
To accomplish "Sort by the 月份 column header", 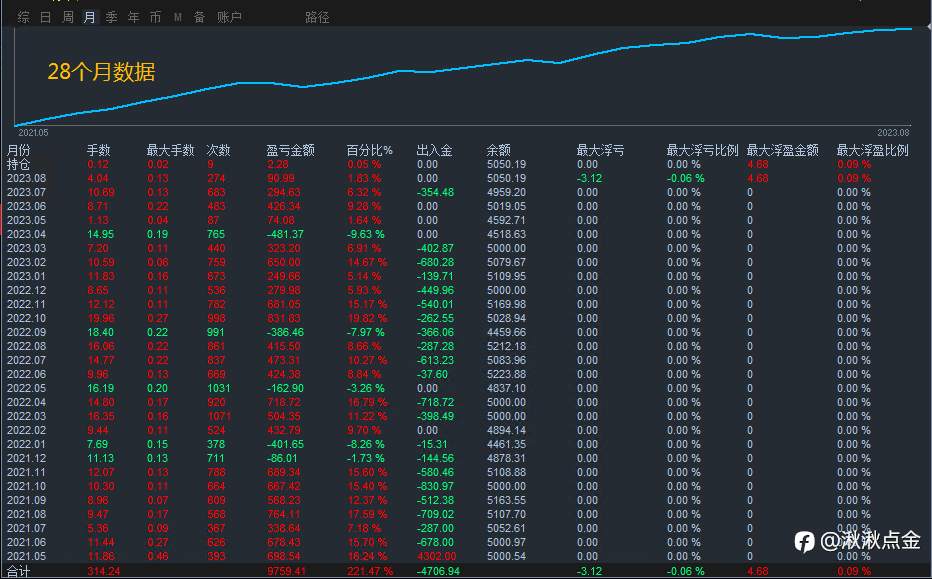I will pyautogui.click(x=18, y=150).
